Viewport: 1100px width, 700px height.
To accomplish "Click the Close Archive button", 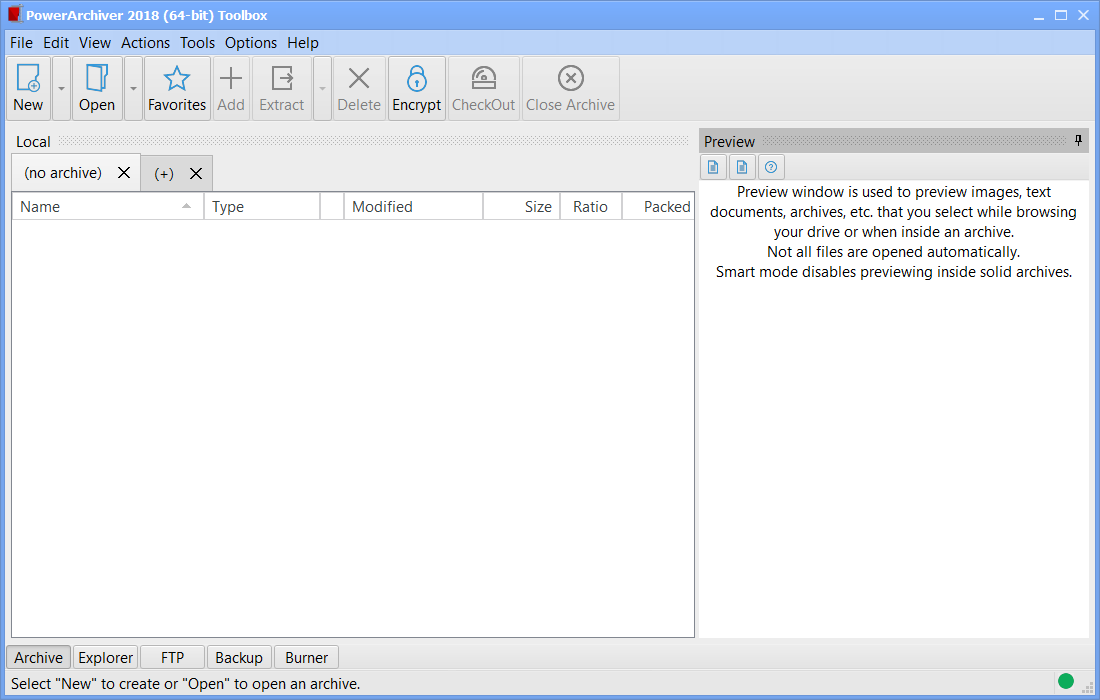I will (x=570, y=89).
